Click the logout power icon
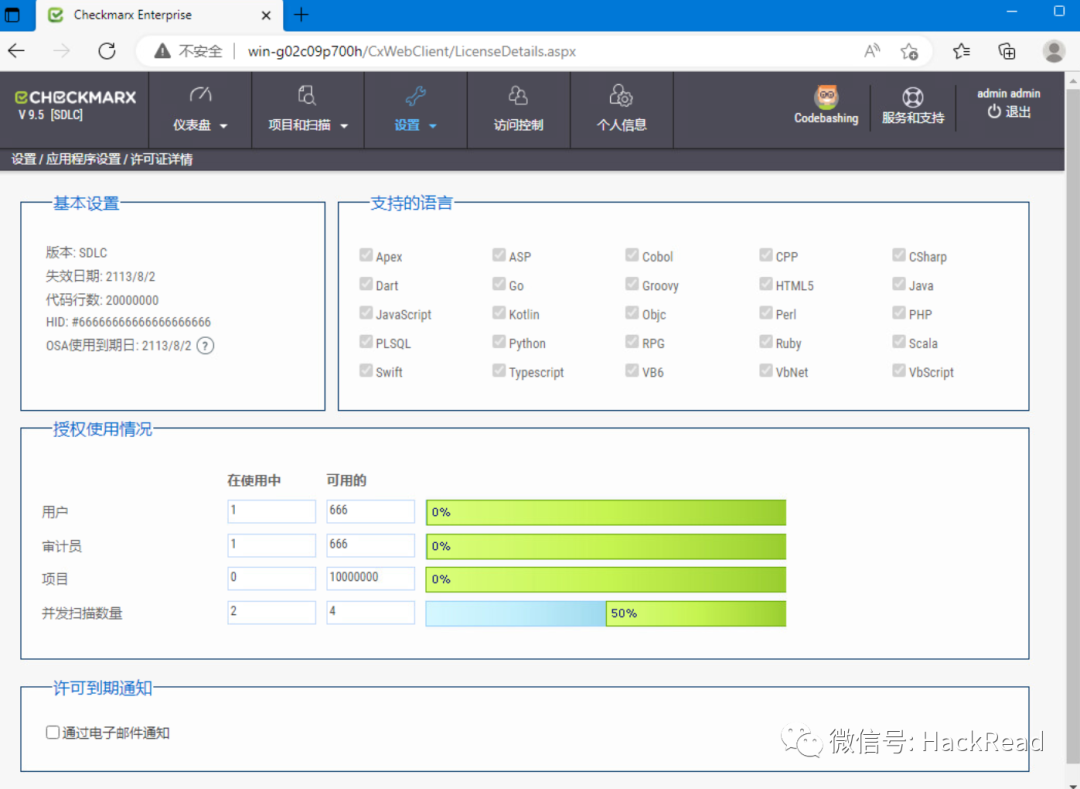Image resolution: width=1080 pixels, height=789 pixels. pyautogui.click(x=994, y=112)
